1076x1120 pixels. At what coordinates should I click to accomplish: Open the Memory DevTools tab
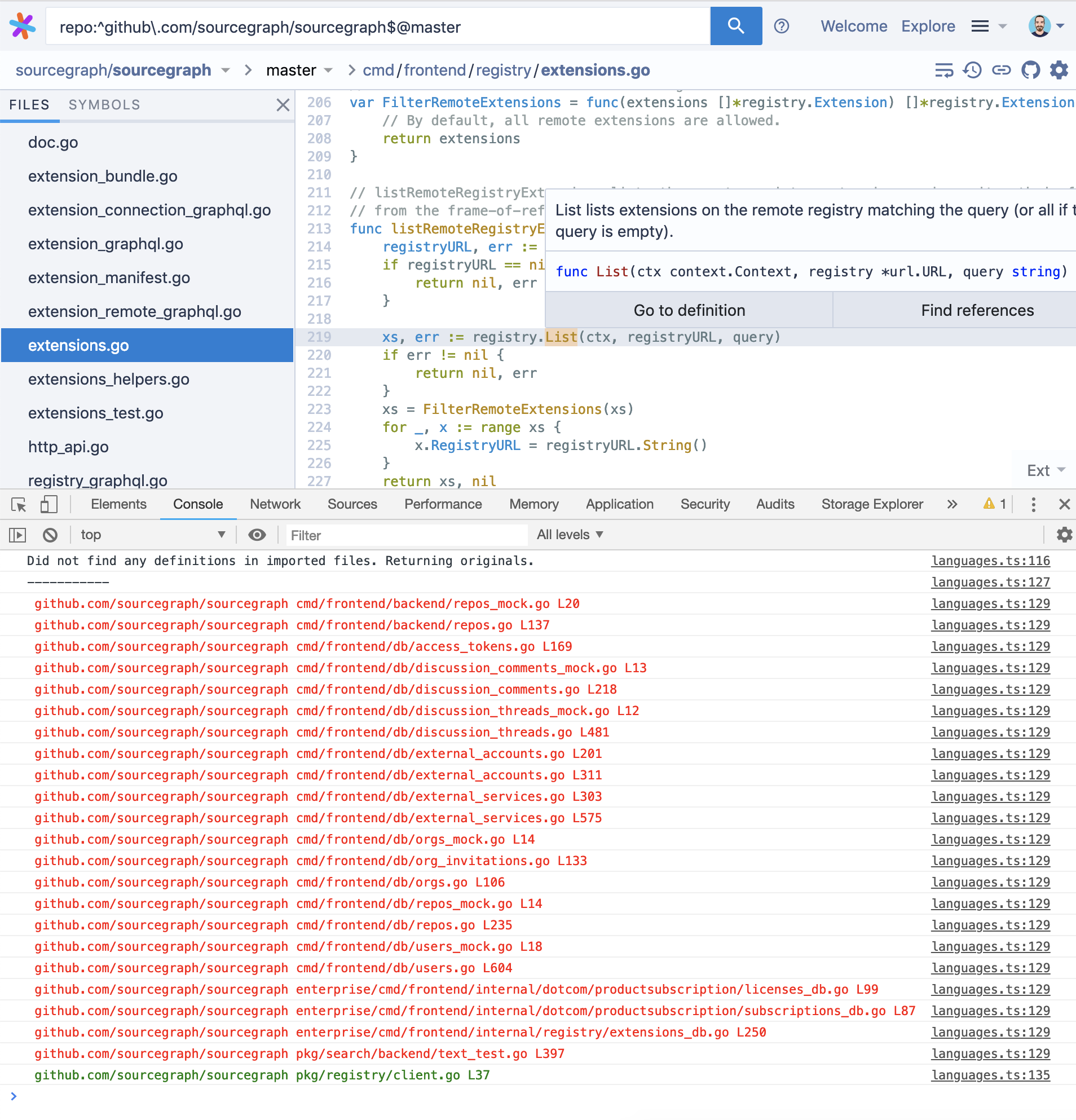coord(534,505)
